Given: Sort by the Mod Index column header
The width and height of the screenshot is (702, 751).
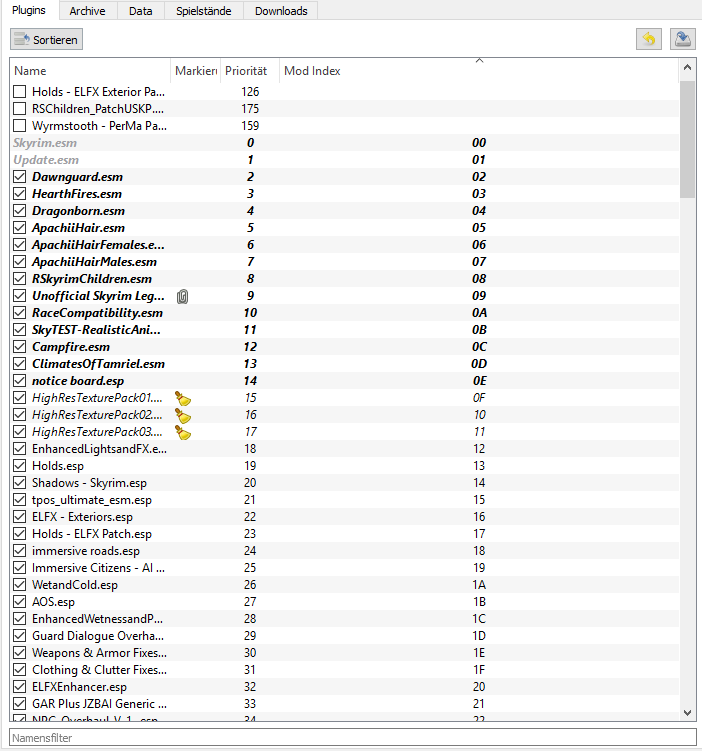Looking at the screenshot, I should tap(479, 71).
